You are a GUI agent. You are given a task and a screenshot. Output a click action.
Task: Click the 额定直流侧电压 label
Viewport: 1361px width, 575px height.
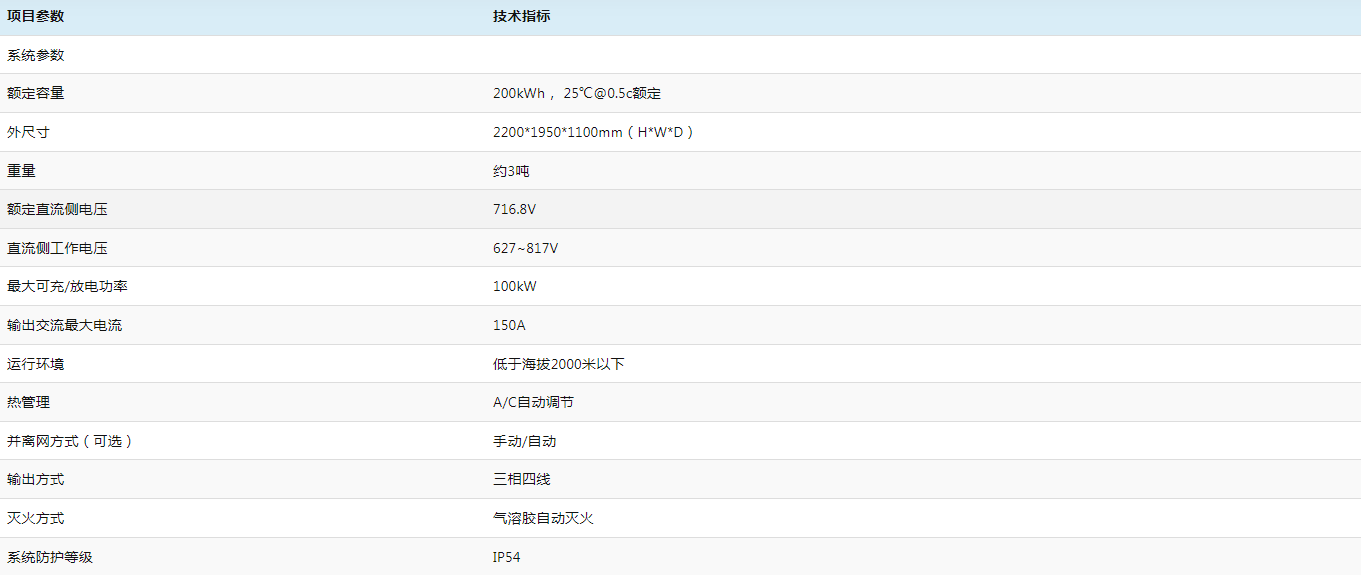pos(57,209)
